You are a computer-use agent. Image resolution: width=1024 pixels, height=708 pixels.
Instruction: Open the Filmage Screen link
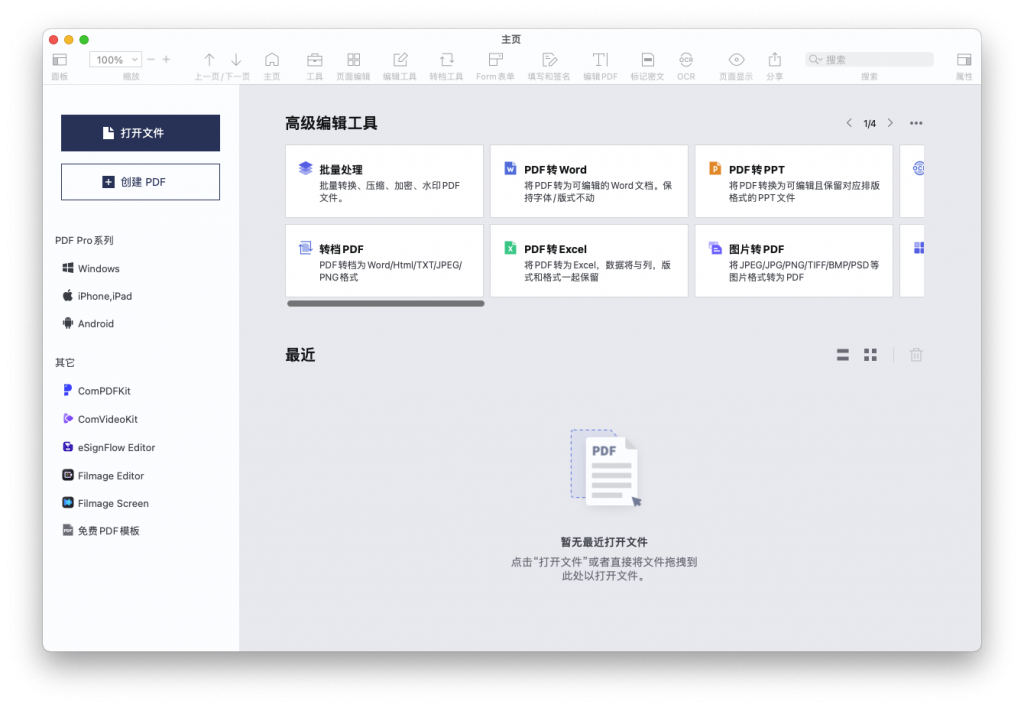click(113, 503)
